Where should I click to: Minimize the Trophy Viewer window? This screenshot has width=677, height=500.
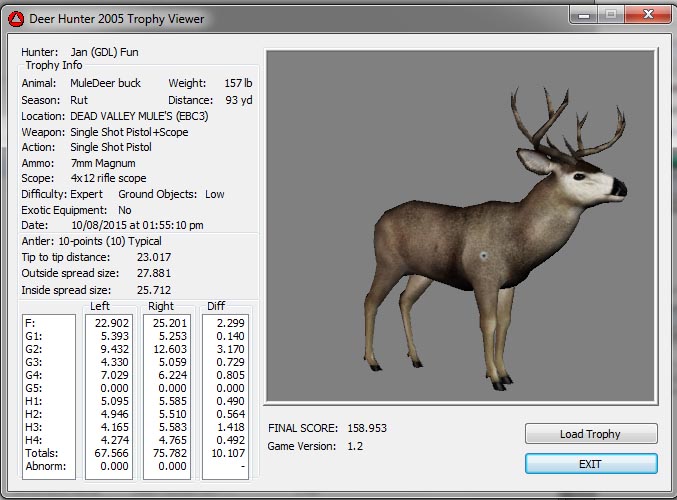point(583,14)
